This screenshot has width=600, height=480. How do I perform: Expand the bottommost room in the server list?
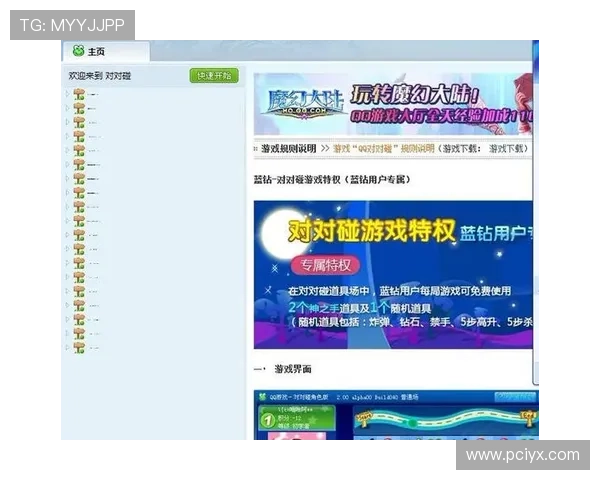(67, 348)
